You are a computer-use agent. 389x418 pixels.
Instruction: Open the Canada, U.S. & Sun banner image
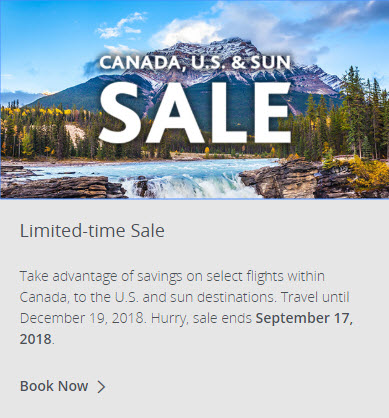194,99
